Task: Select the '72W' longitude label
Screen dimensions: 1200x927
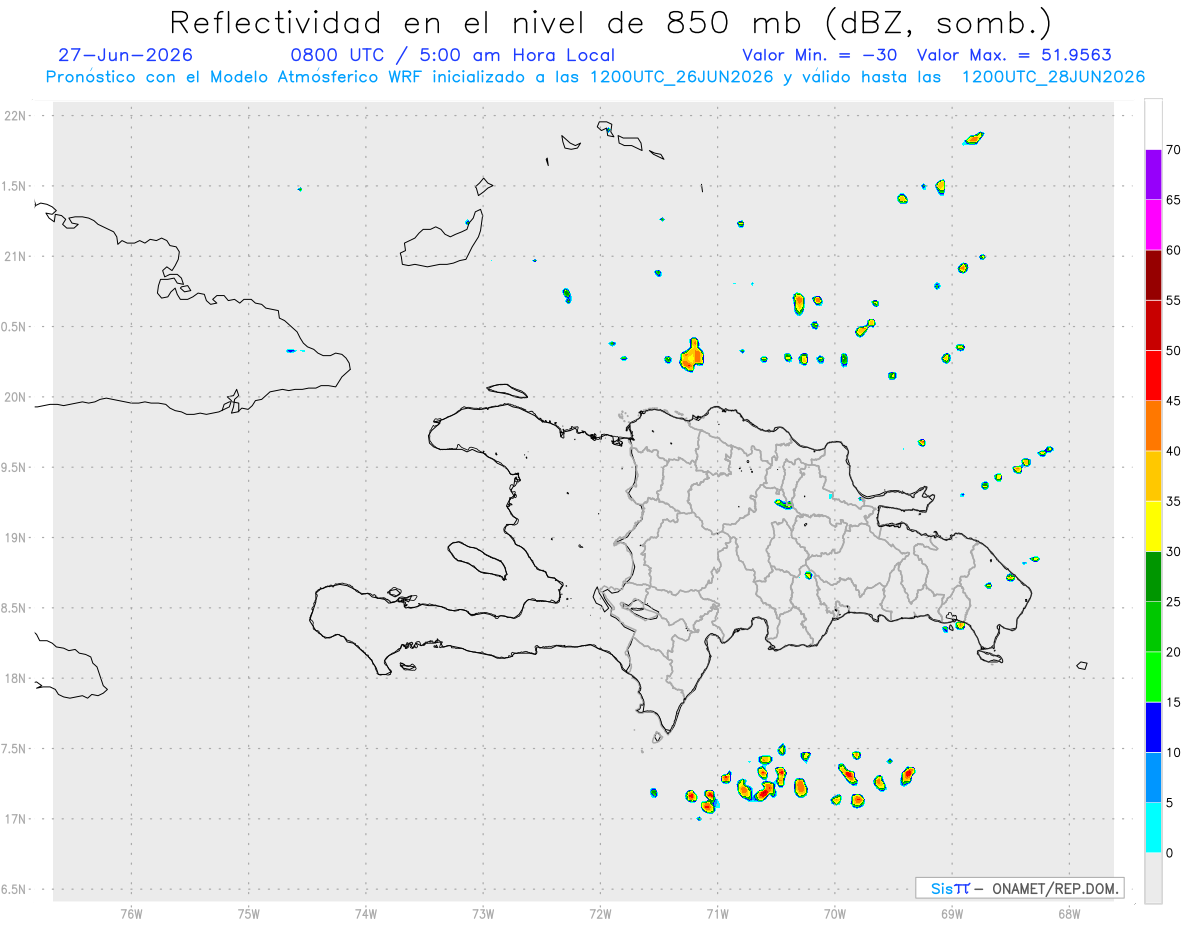Action: coord(600,913)
